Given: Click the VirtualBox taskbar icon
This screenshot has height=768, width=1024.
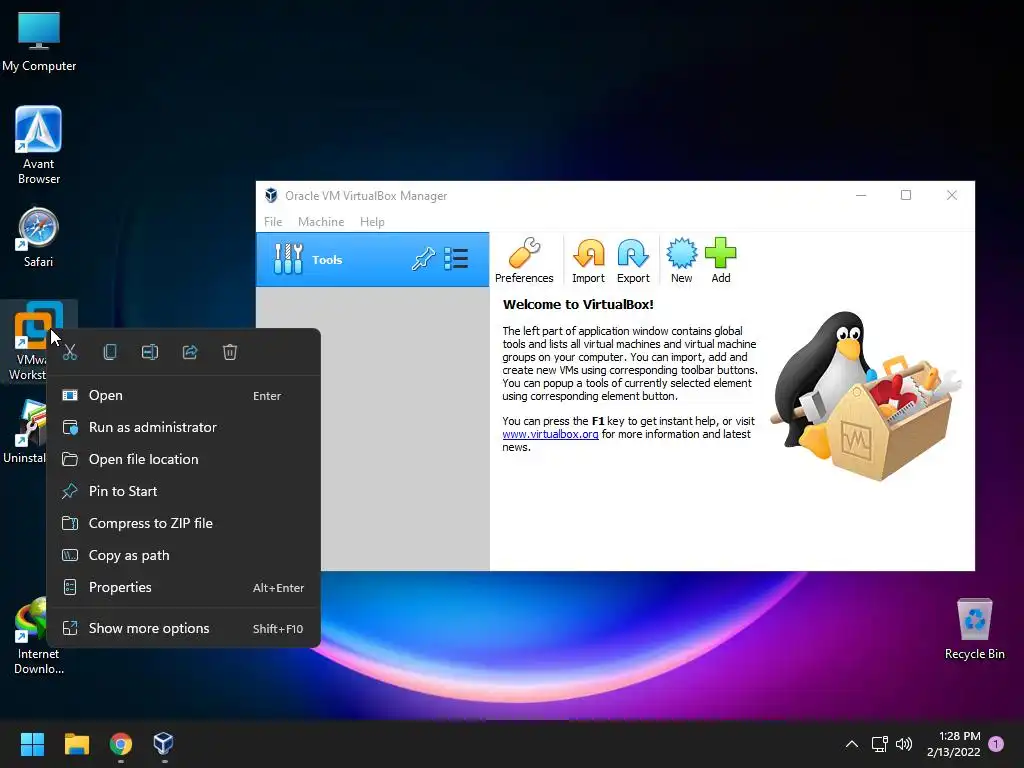Looking at the screenshot, I should [x=163, y=744].
